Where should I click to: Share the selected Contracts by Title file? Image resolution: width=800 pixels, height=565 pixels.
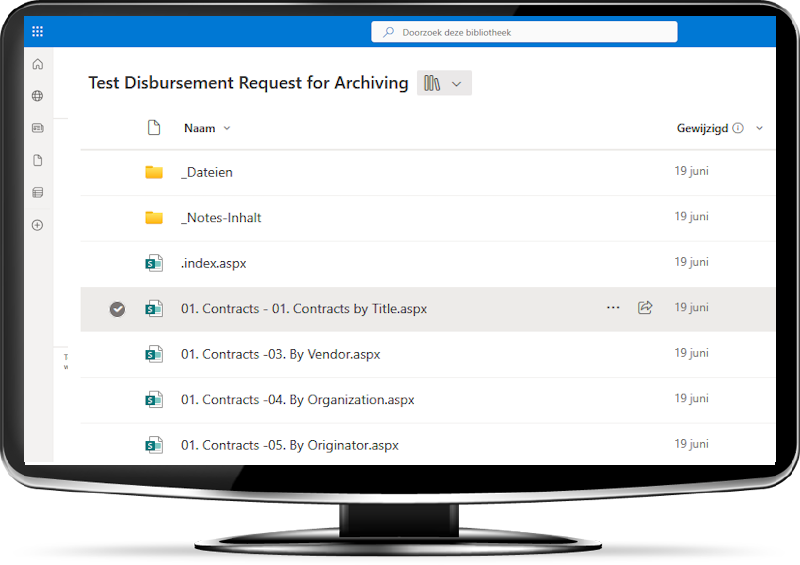pyautogui.click(x=645, y=308)
